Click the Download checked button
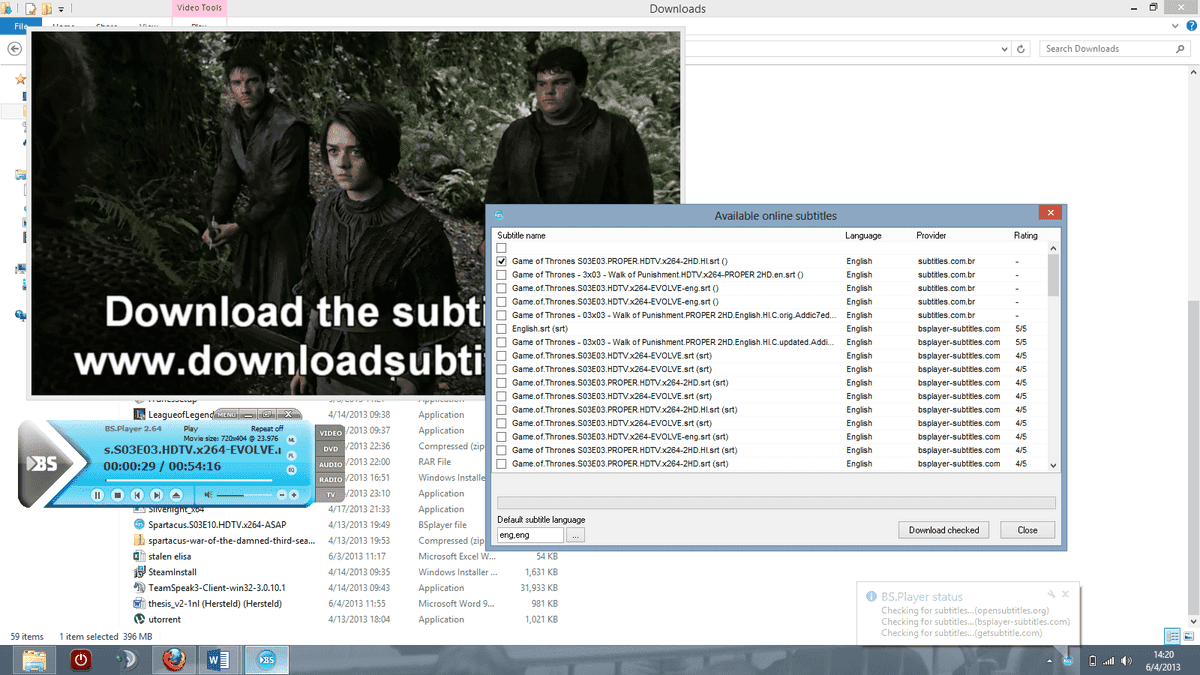The height and width of the screenshot is (675, 1200). [943, 530]
